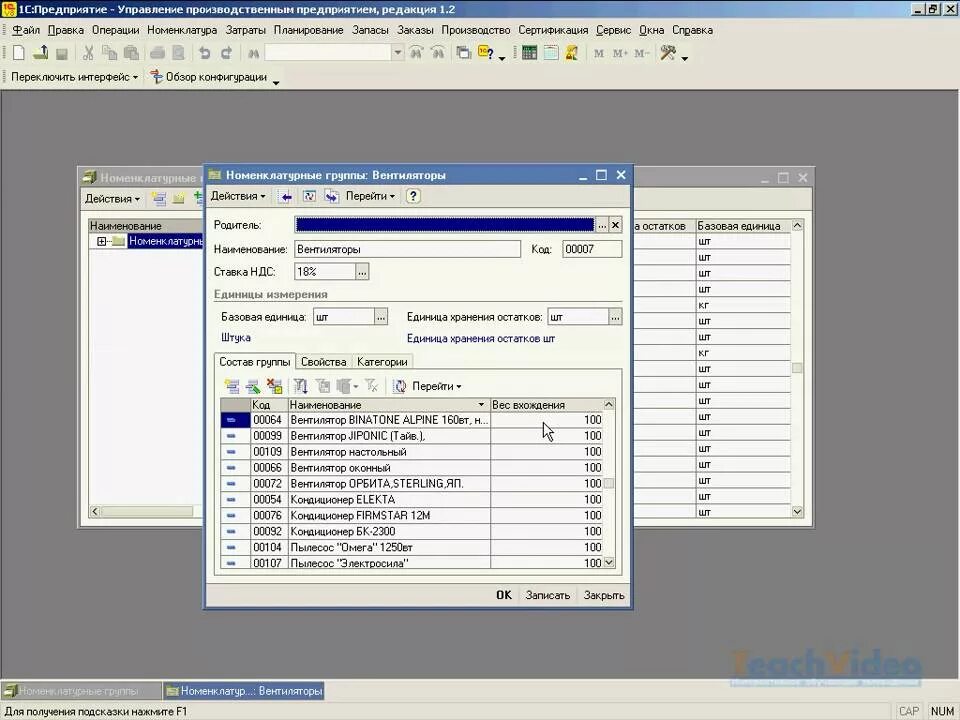Click the Вес вхождения column header
The image size is (960, 720).
click(547, 405)
